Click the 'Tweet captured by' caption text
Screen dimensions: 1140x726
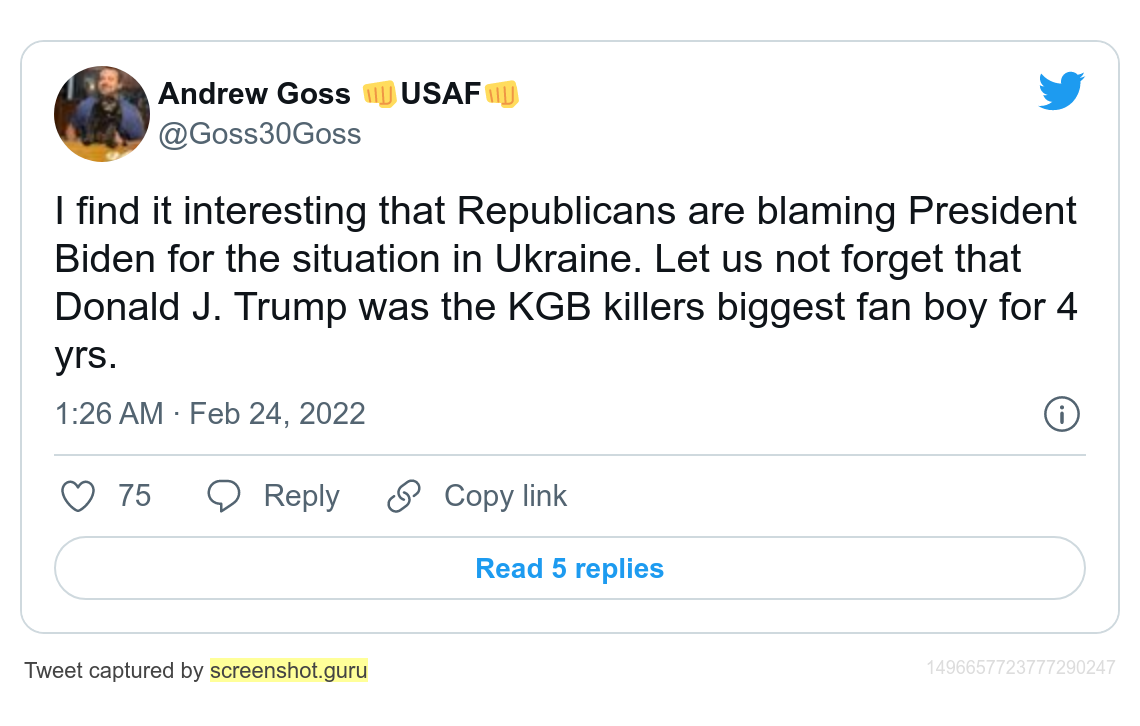coord(114,670)
